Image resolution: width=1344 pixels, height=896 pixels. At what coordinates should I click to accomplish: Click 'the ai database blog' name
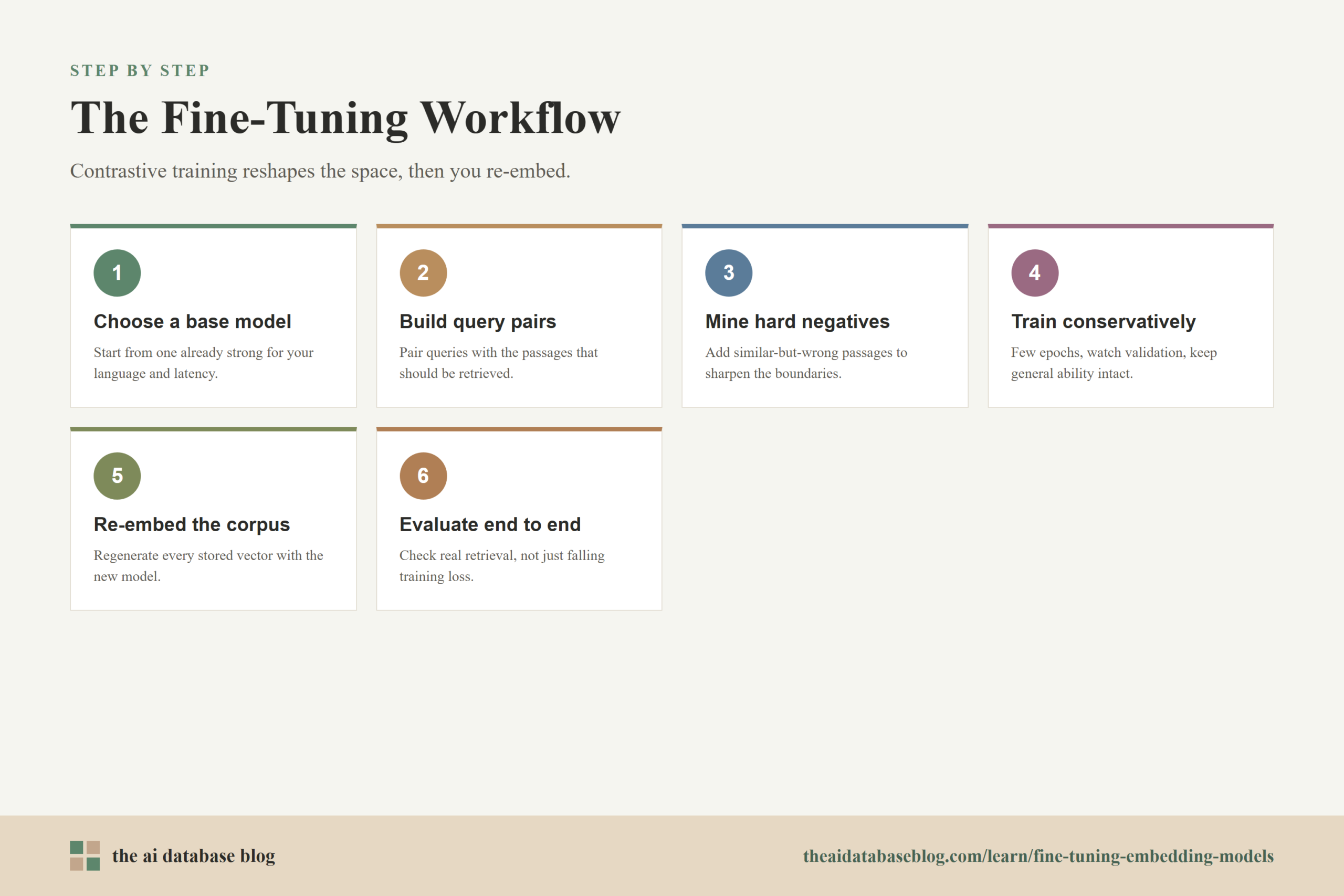[x=194, y=856]
